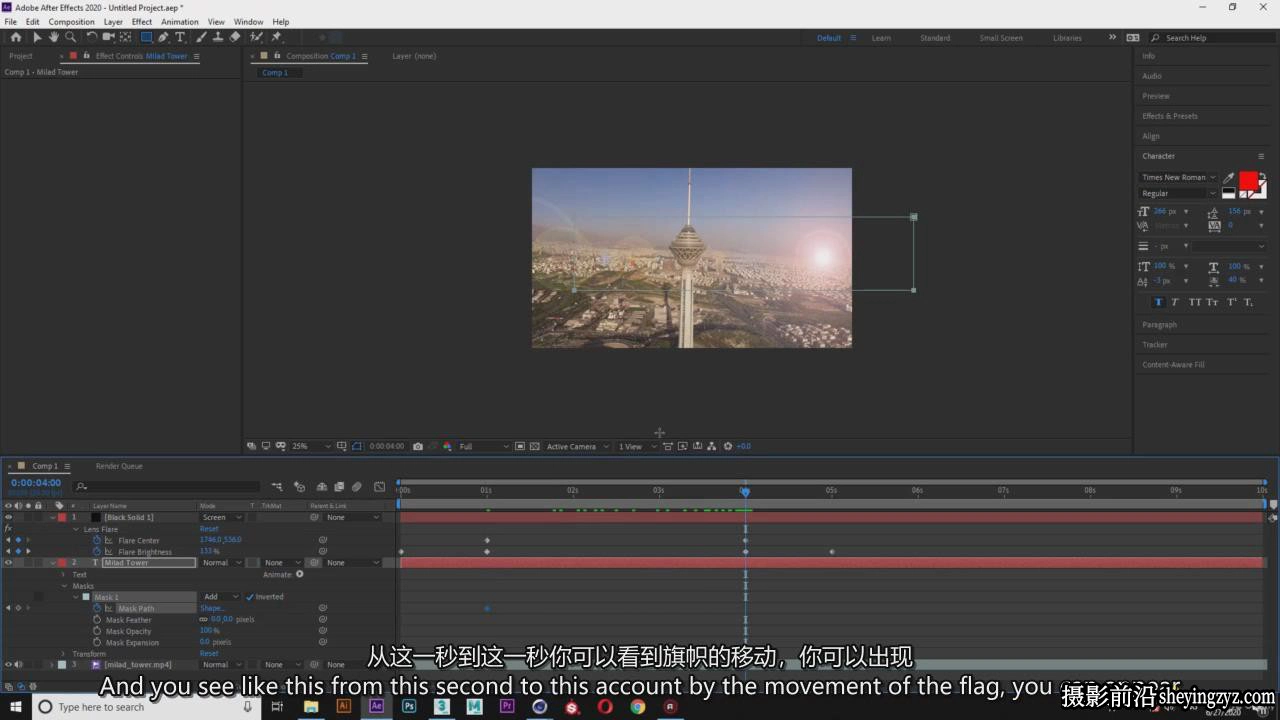Viewport: 1280px width, 720px height.
Task: Toggle the transparency grid icon in viewer
Action: pyautogui.click(x=535, y=446)
